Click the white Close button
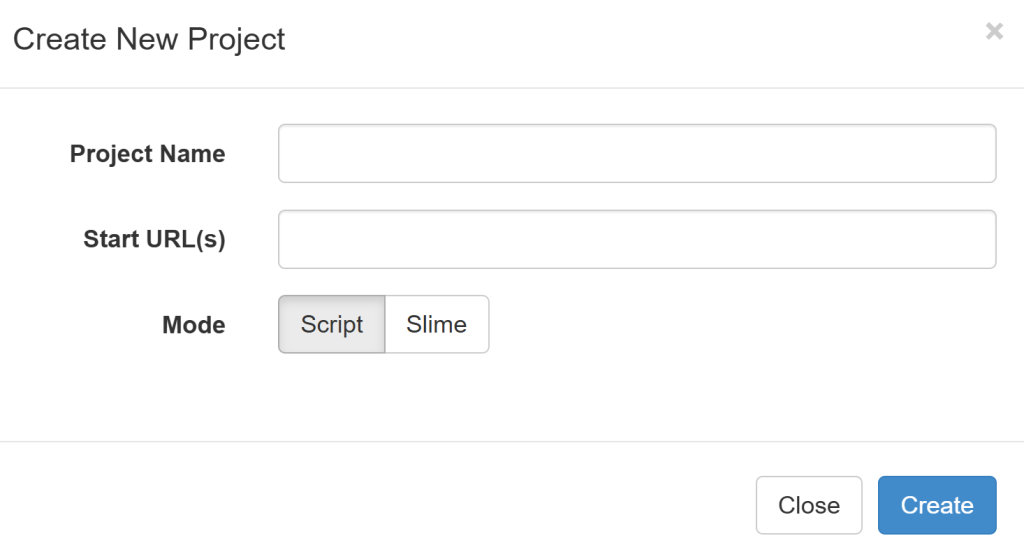1024x559 pixels. (809, 505)
